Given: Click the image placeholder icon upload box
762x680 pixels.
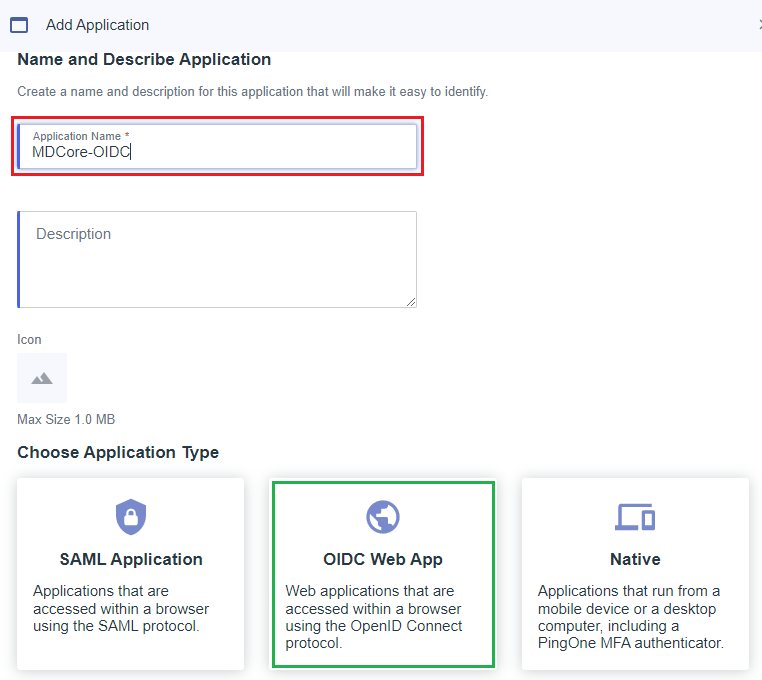Looking at the screenshot, I should [x=42, y=378].
